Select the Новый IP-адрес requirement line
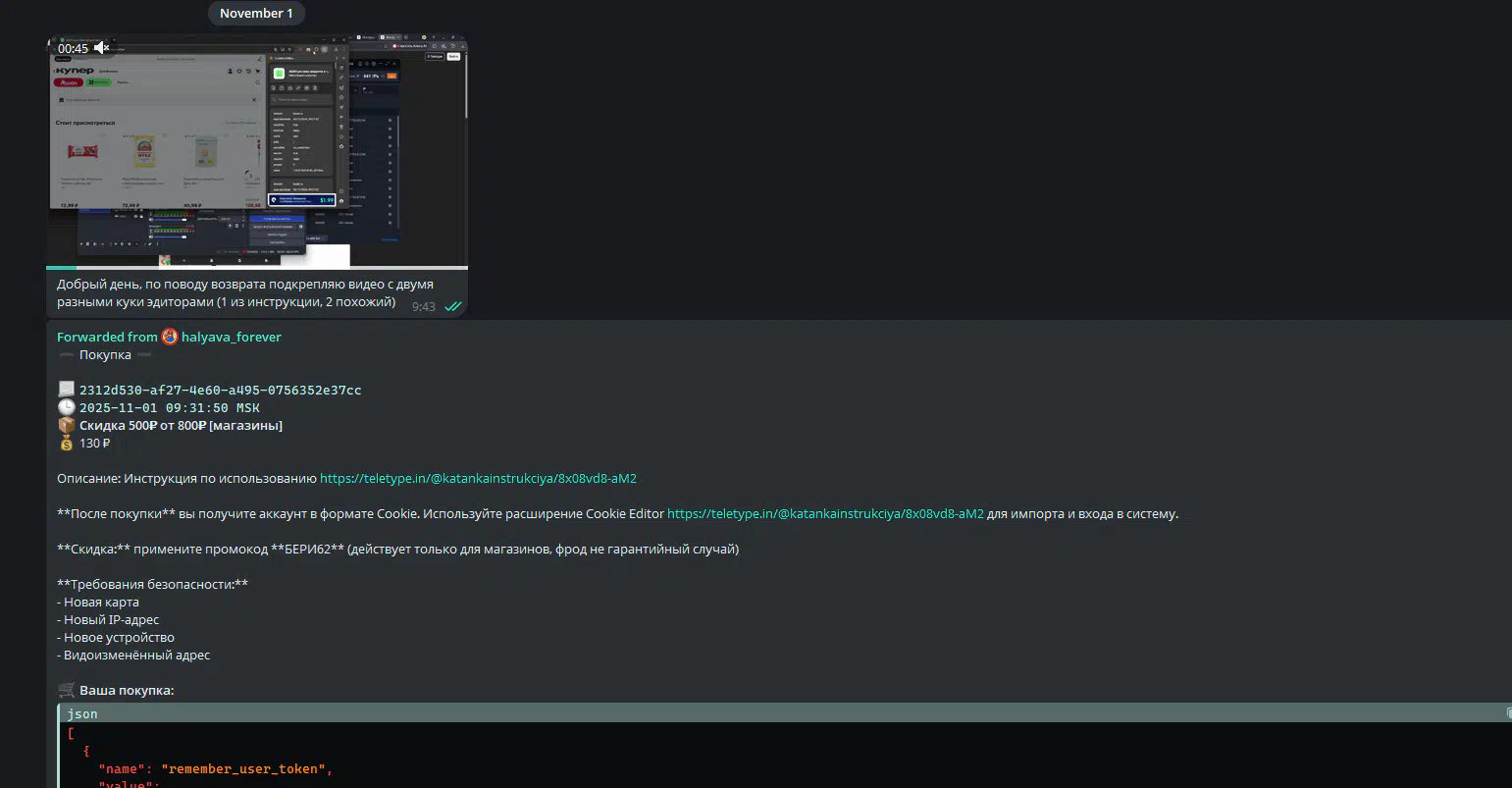This screenshot has height=788, width=1512. pos(108,619)
